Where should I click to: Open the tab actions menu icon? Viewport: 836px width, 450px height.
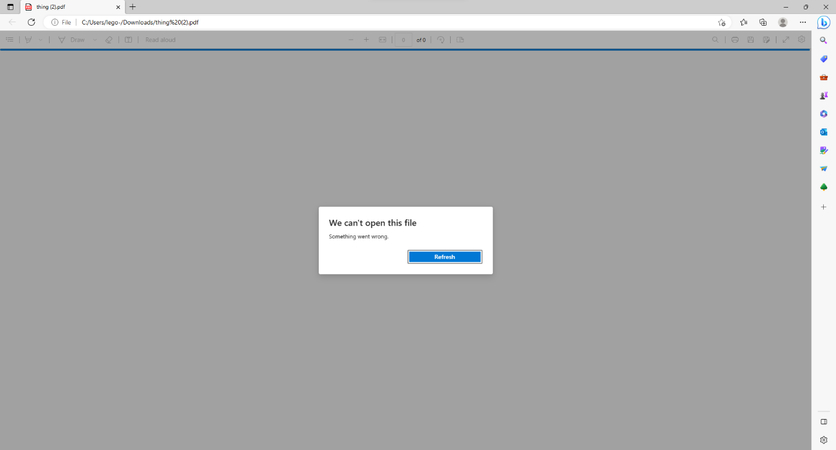[10, 7]
